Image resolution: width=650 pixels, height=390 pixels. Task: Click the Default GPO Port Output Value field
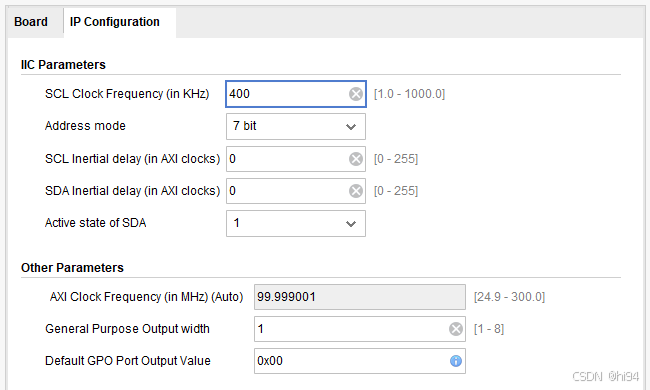pos(360,361)
